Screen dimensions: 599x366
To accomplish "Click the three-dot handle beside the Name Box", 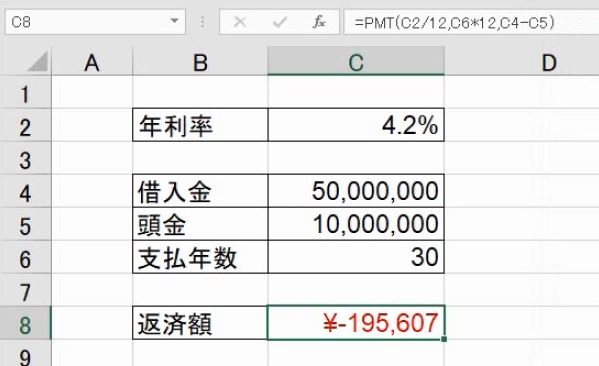I will (202, 22).
